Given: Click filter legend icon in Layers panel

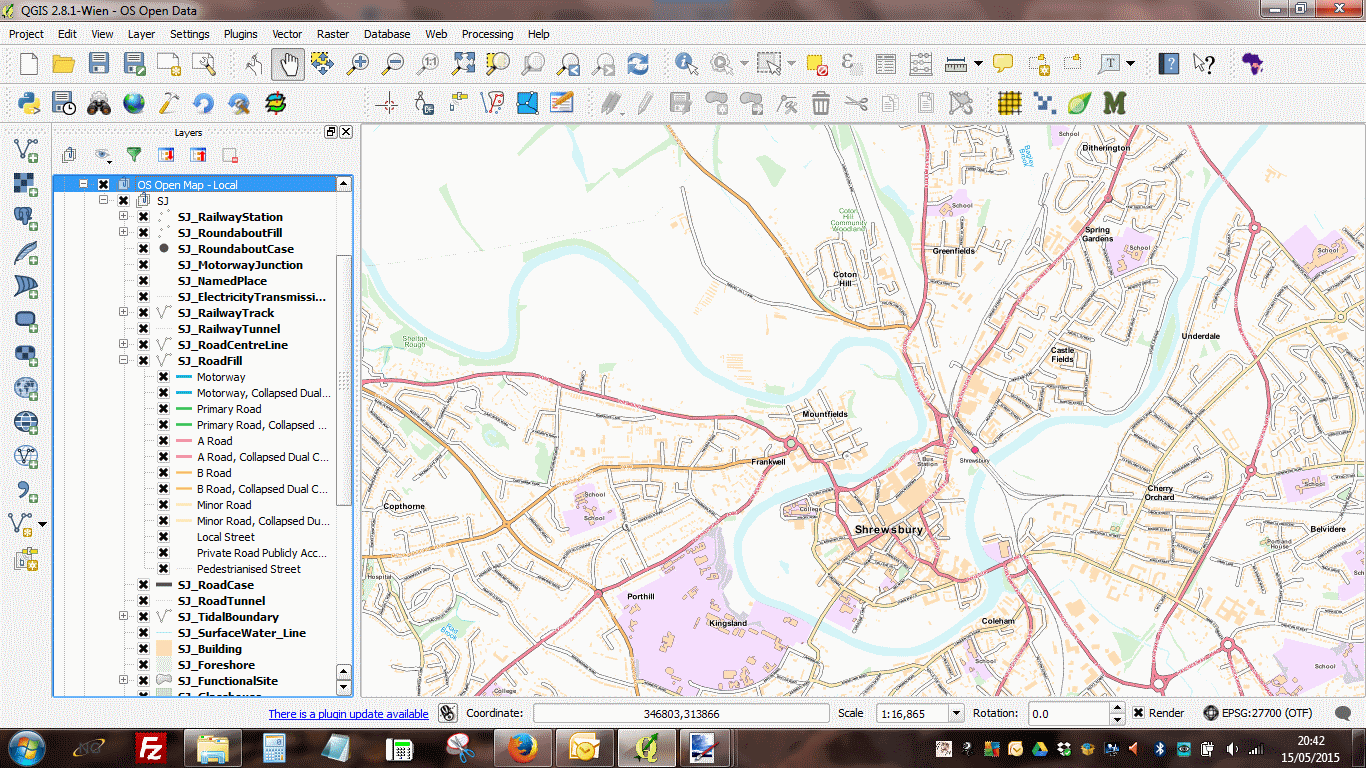Looking at the screenshot, I should click(x=133, y=155).
